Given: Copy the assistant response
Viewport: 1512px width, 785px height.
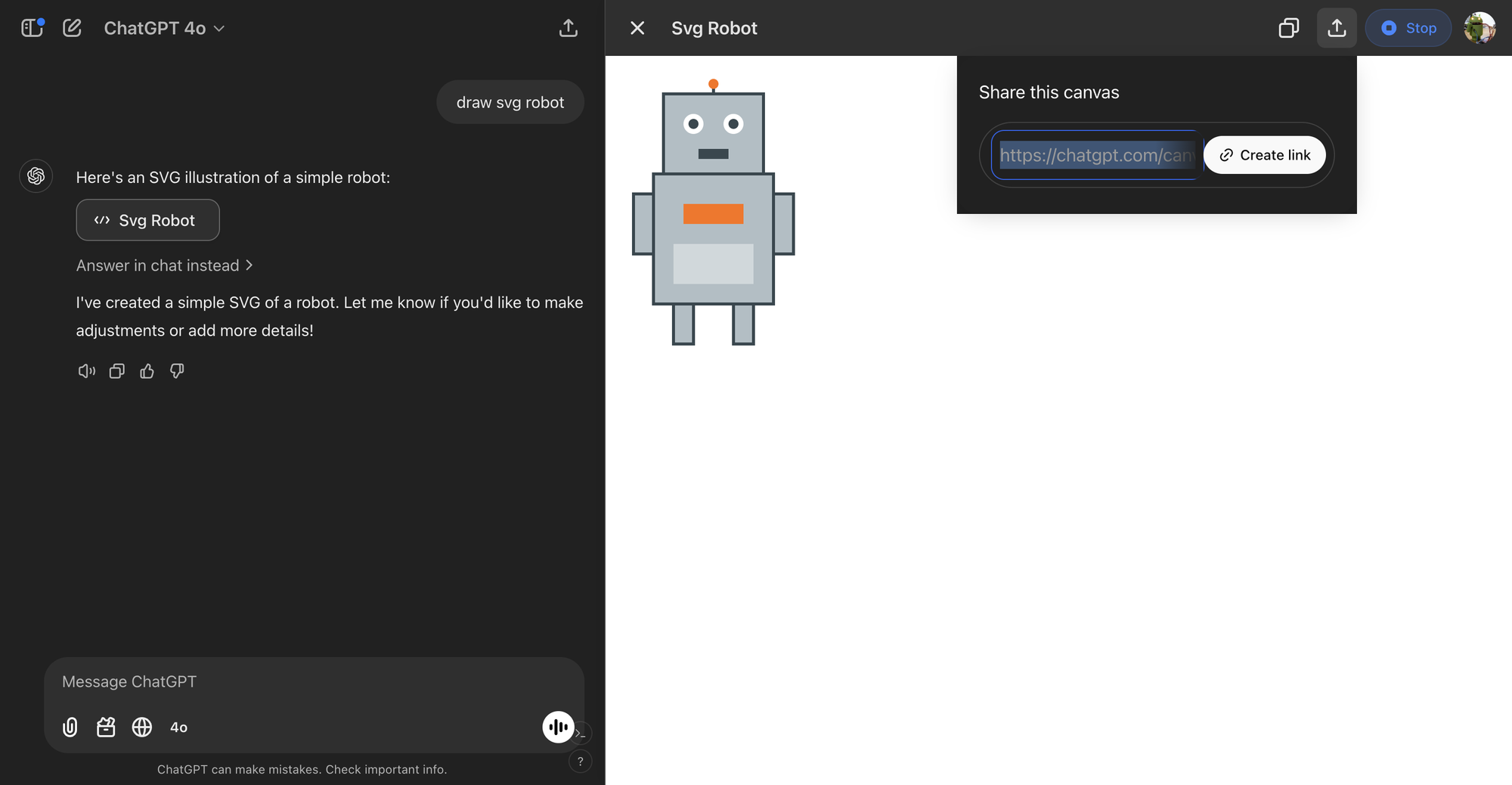Looking at the screenshot, I should tap(117, 371).
